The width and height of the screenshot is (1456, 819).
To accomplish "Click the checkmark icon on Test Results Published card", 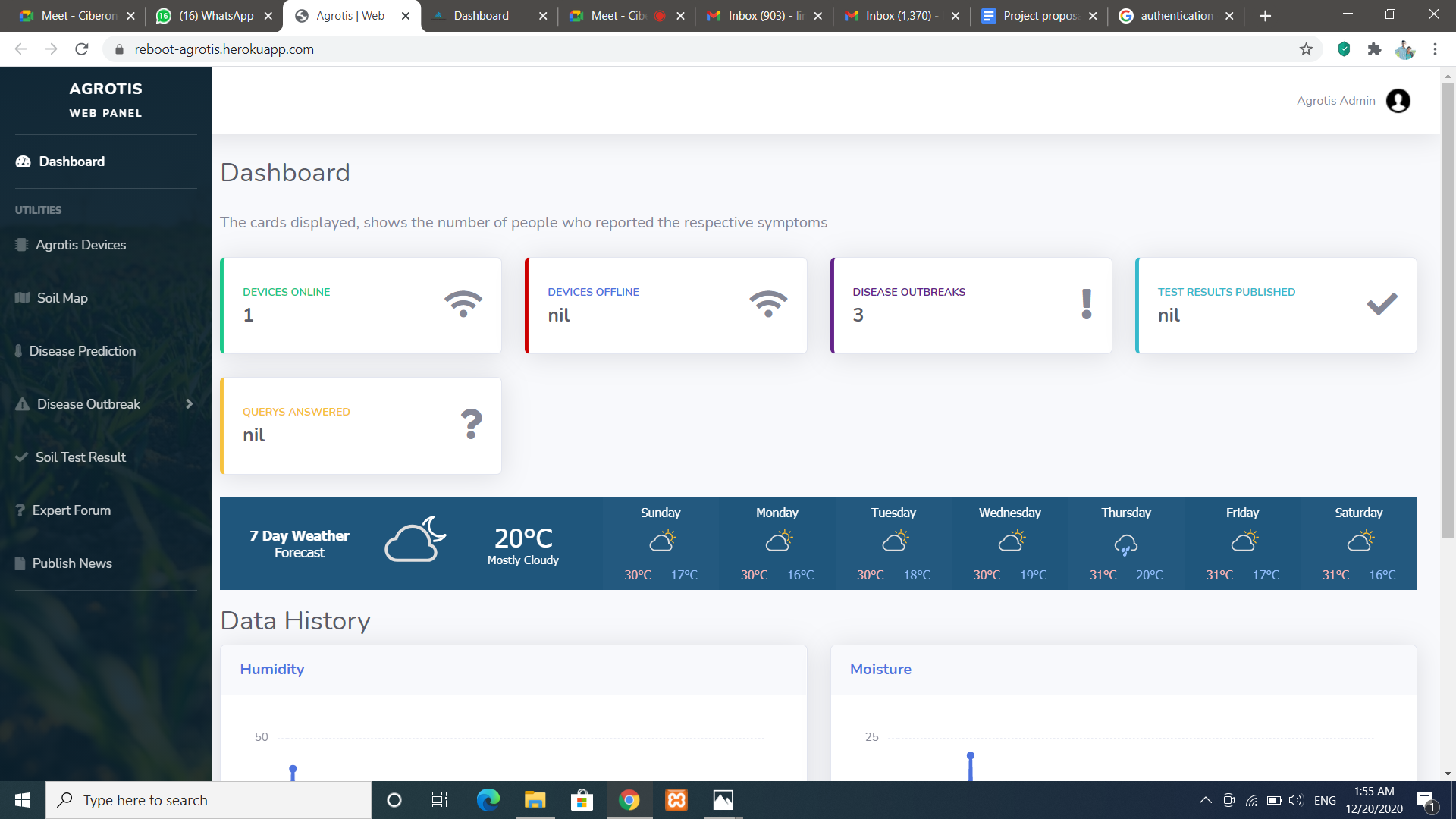I will [x=1382, y=304].
